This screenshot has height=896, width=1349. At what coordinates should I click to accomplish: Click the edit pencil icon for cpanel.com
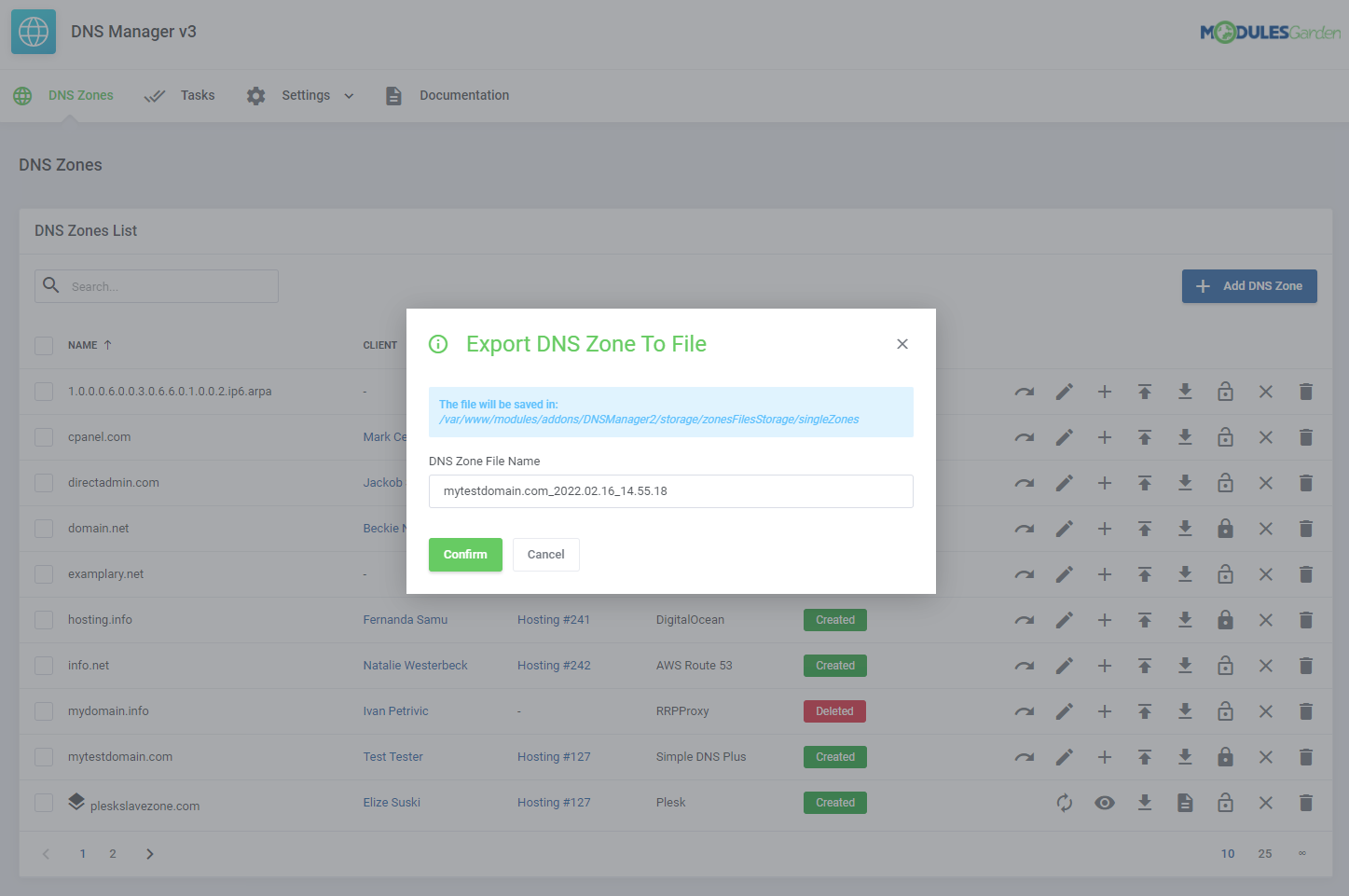[x=1064, y=437]
